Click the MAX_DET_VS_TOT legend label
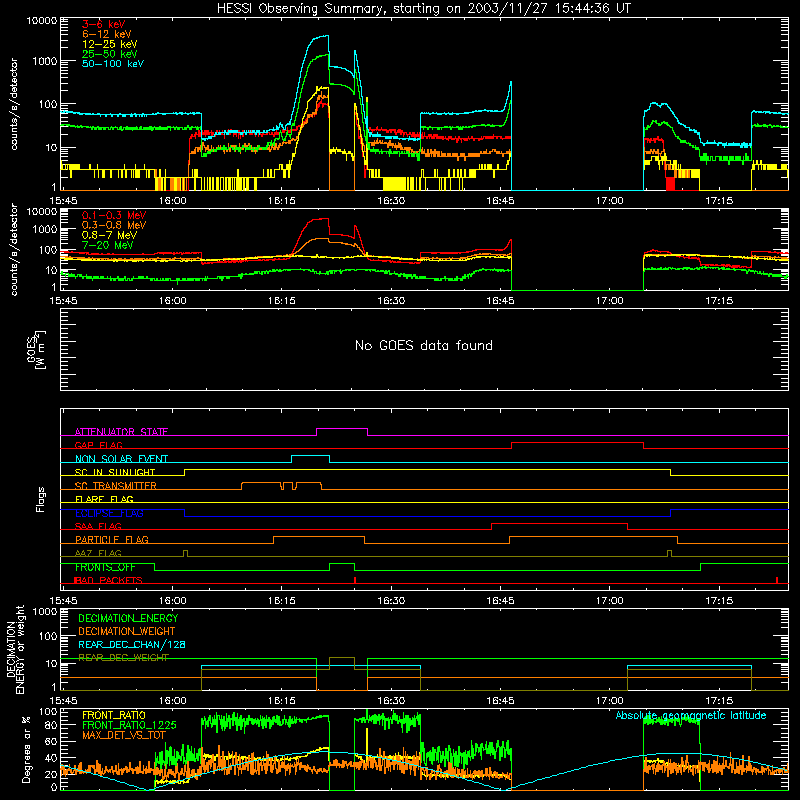 124,735
